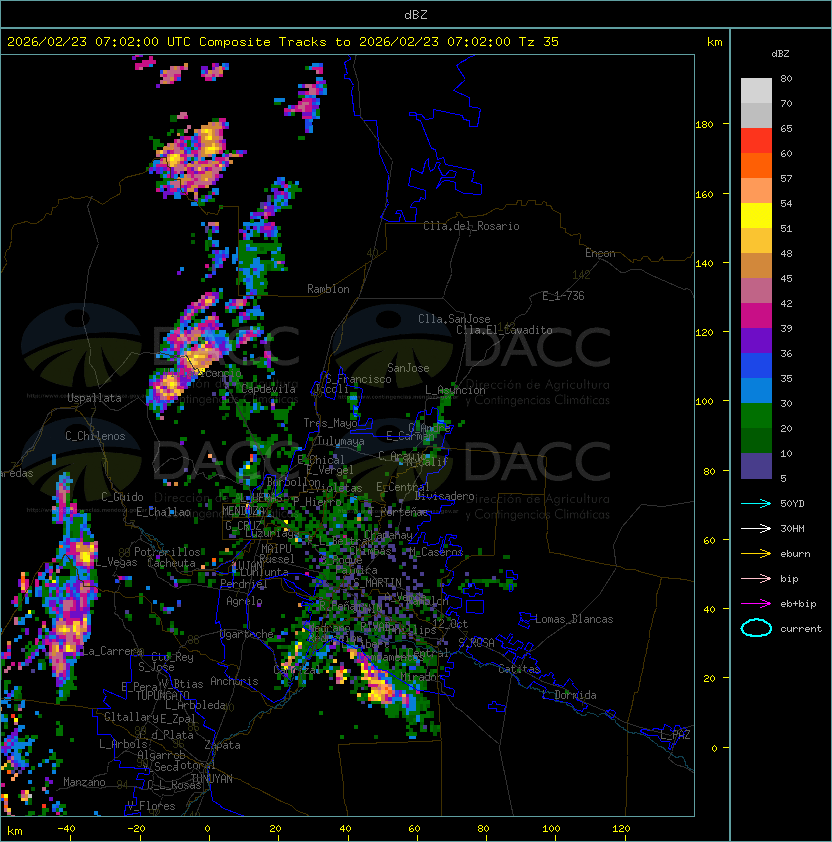This screenshot has height=842, width=832.
Task: Click the 'Potrerillos' map label
Action: [x=167, y=552]
